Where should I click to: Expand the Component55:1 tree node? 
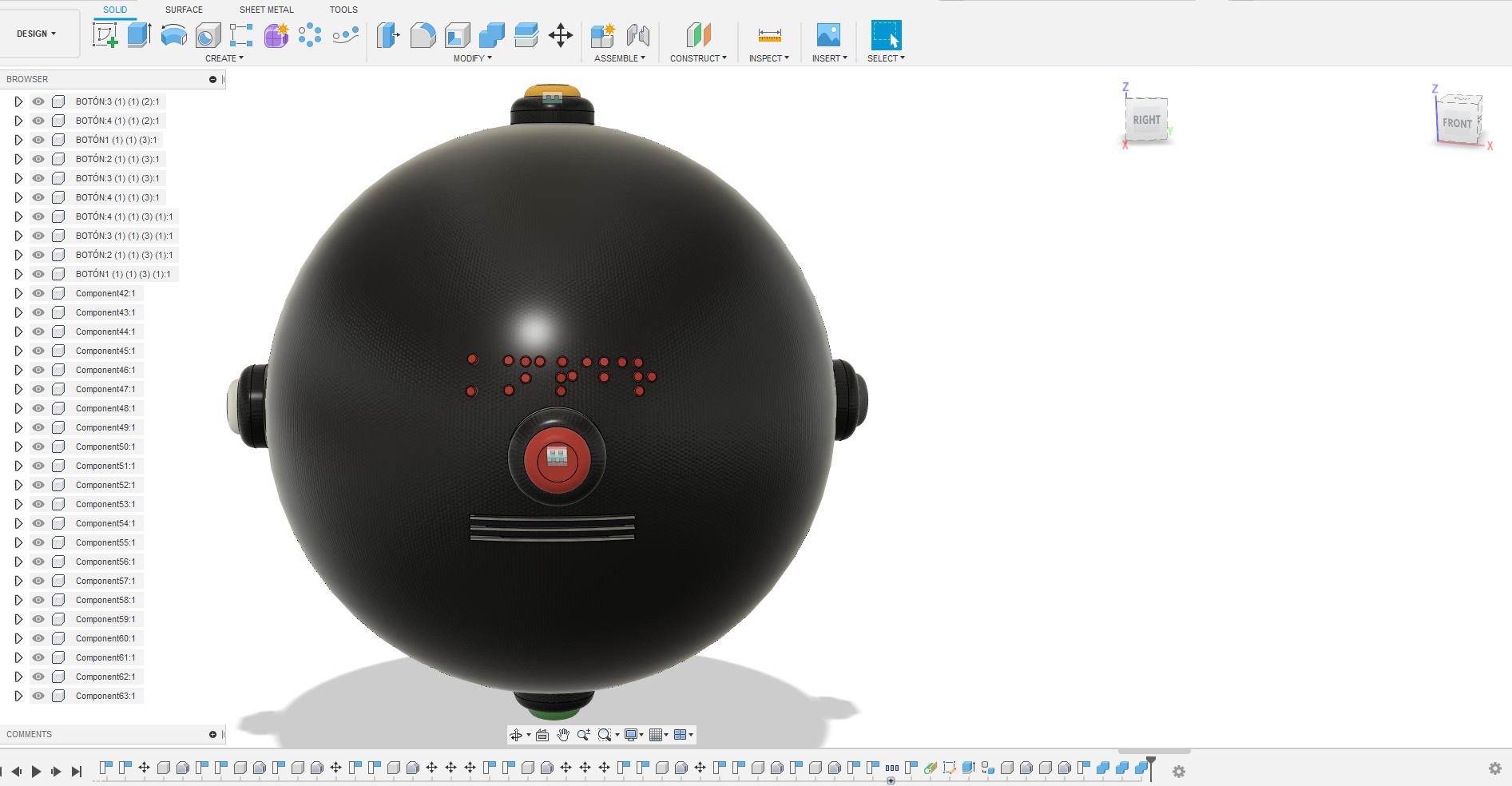(x=18, y=542)
